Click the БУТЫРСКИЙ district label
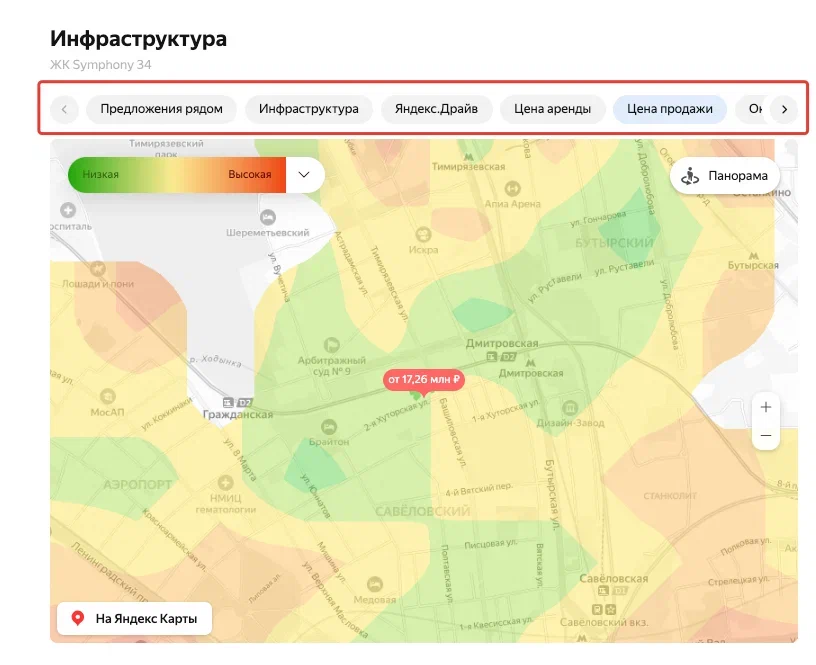The height and width of the screenshot is (665, 816). [614, 243]
